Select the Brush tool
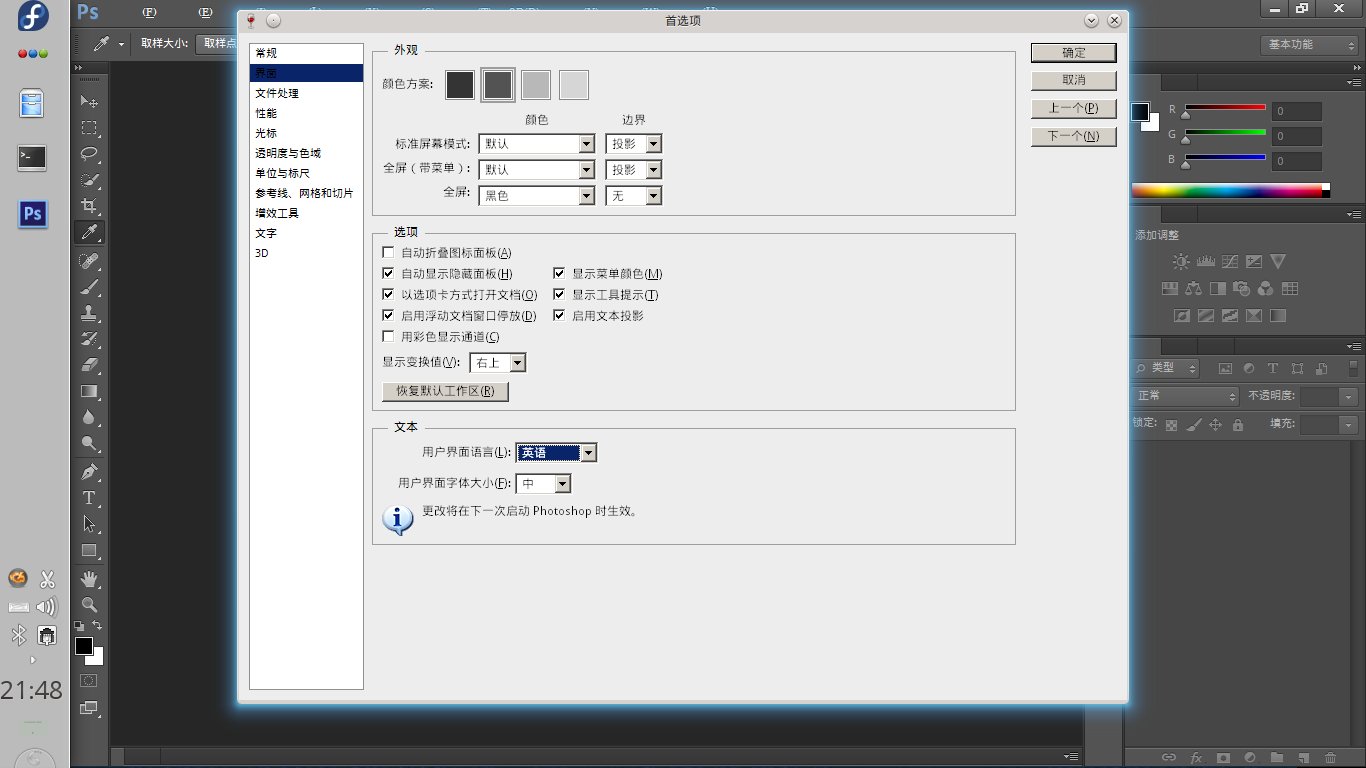1366x768 pixels. tap(89, 287)
